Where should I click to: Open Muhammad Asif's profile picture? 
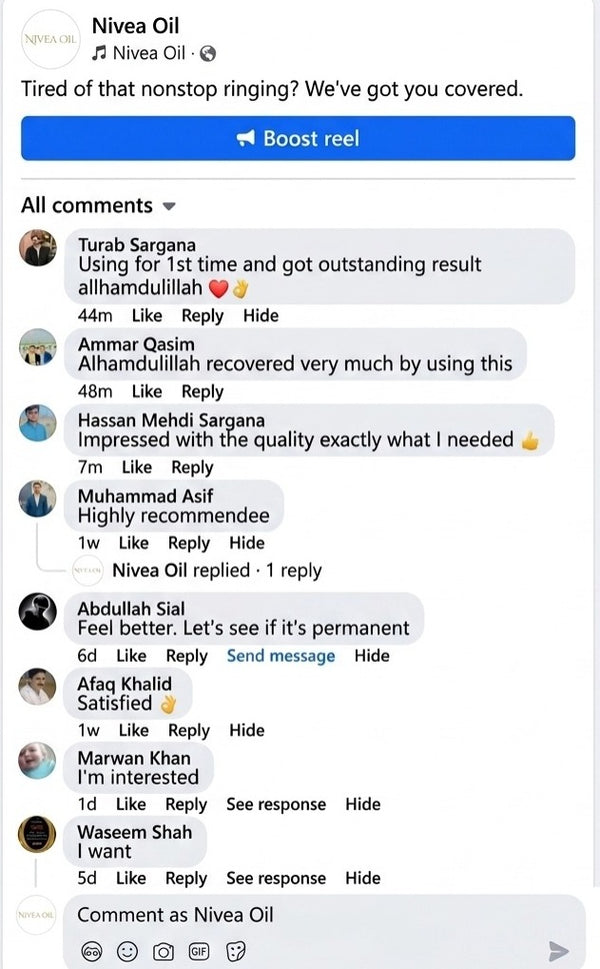pyautogui.click(x=38, y=499)
